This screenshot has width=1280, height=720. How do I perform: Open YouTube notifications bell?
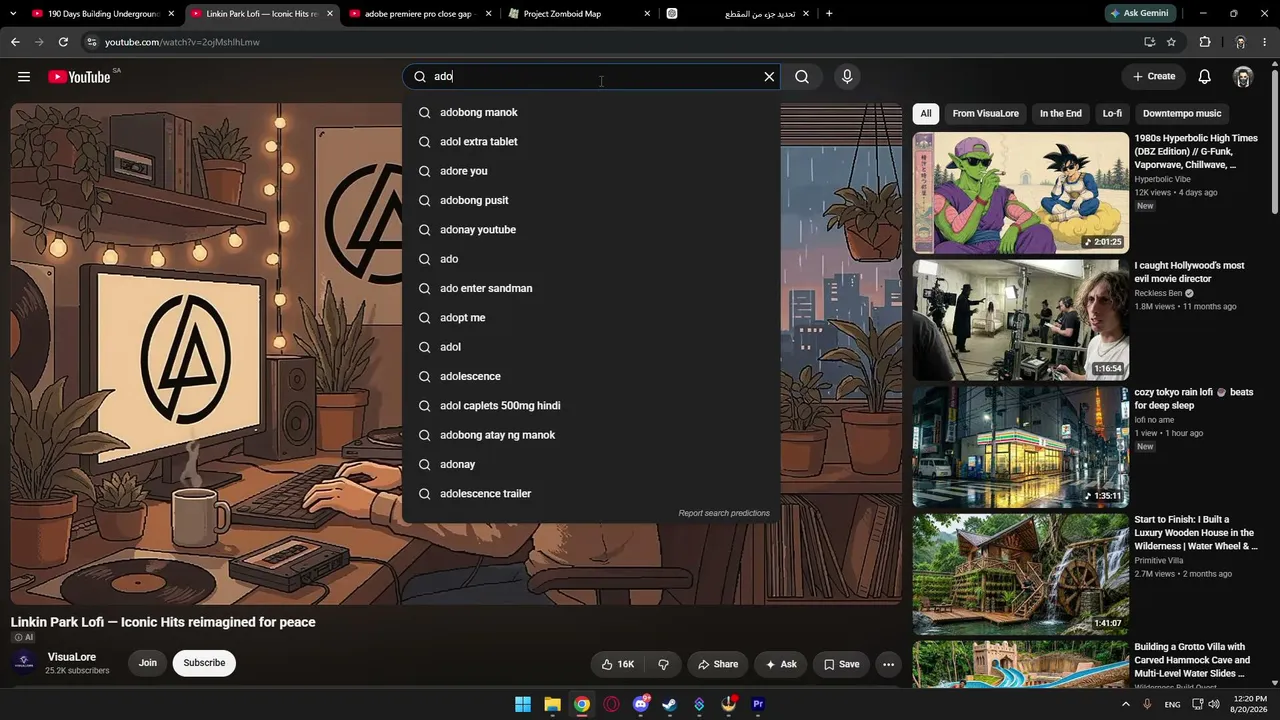1205,77
